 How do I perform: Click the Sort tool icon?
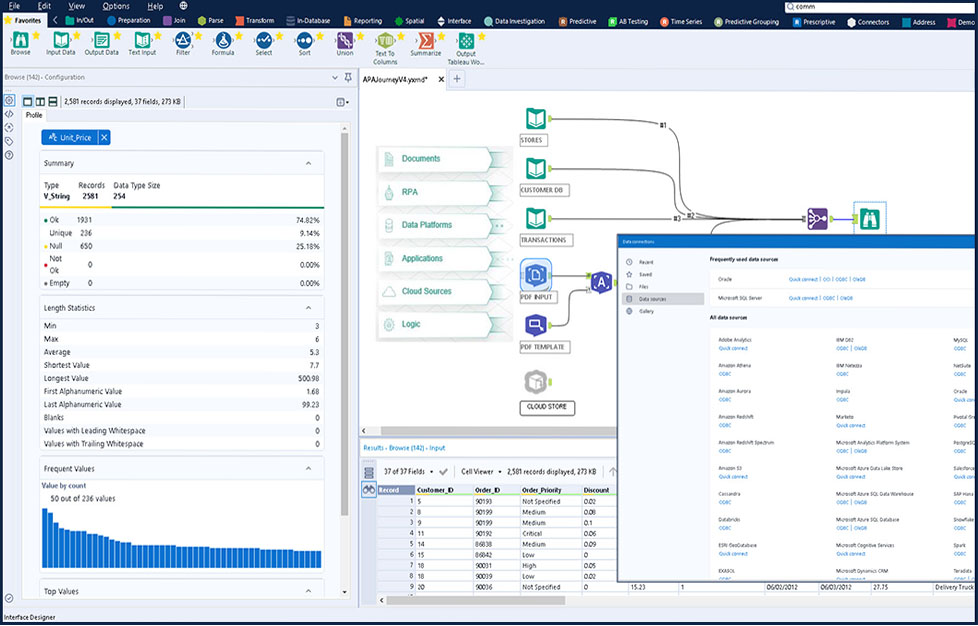pyautogui.click(x=304, y=40)
